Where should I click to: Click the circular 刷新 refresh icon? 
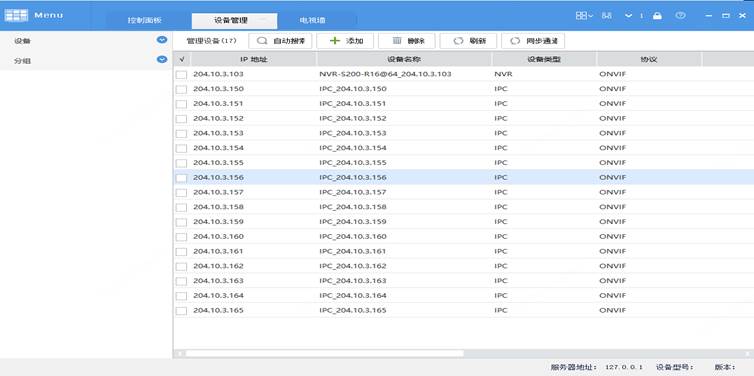click(x=458, y=41)
